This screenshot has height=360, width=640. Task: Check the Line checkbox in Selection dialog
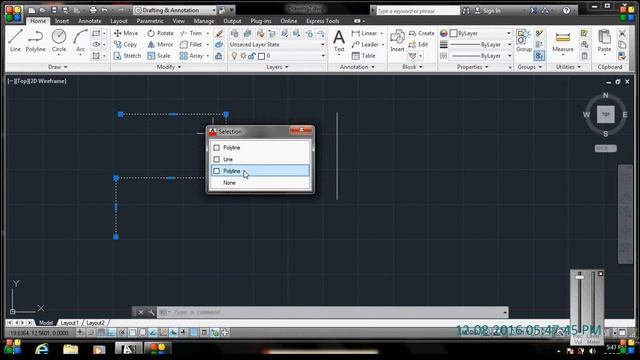click(217, 159)
